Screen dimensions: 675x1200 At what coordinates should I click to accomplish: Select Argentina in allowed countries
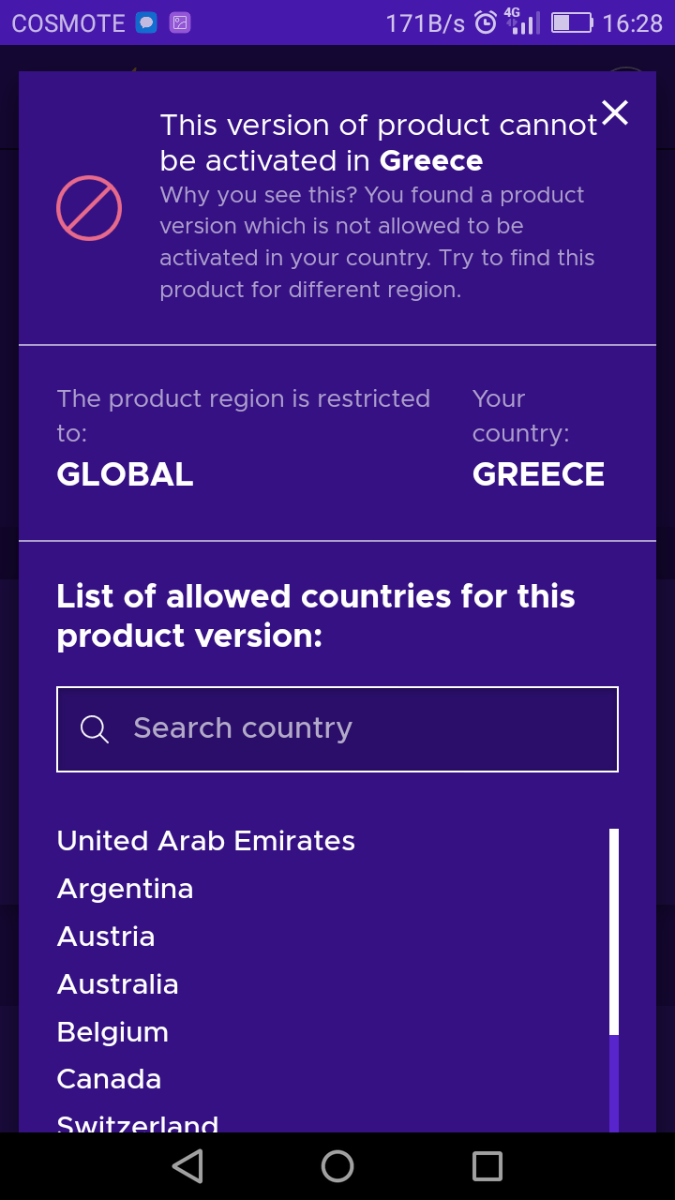point(125,889)
